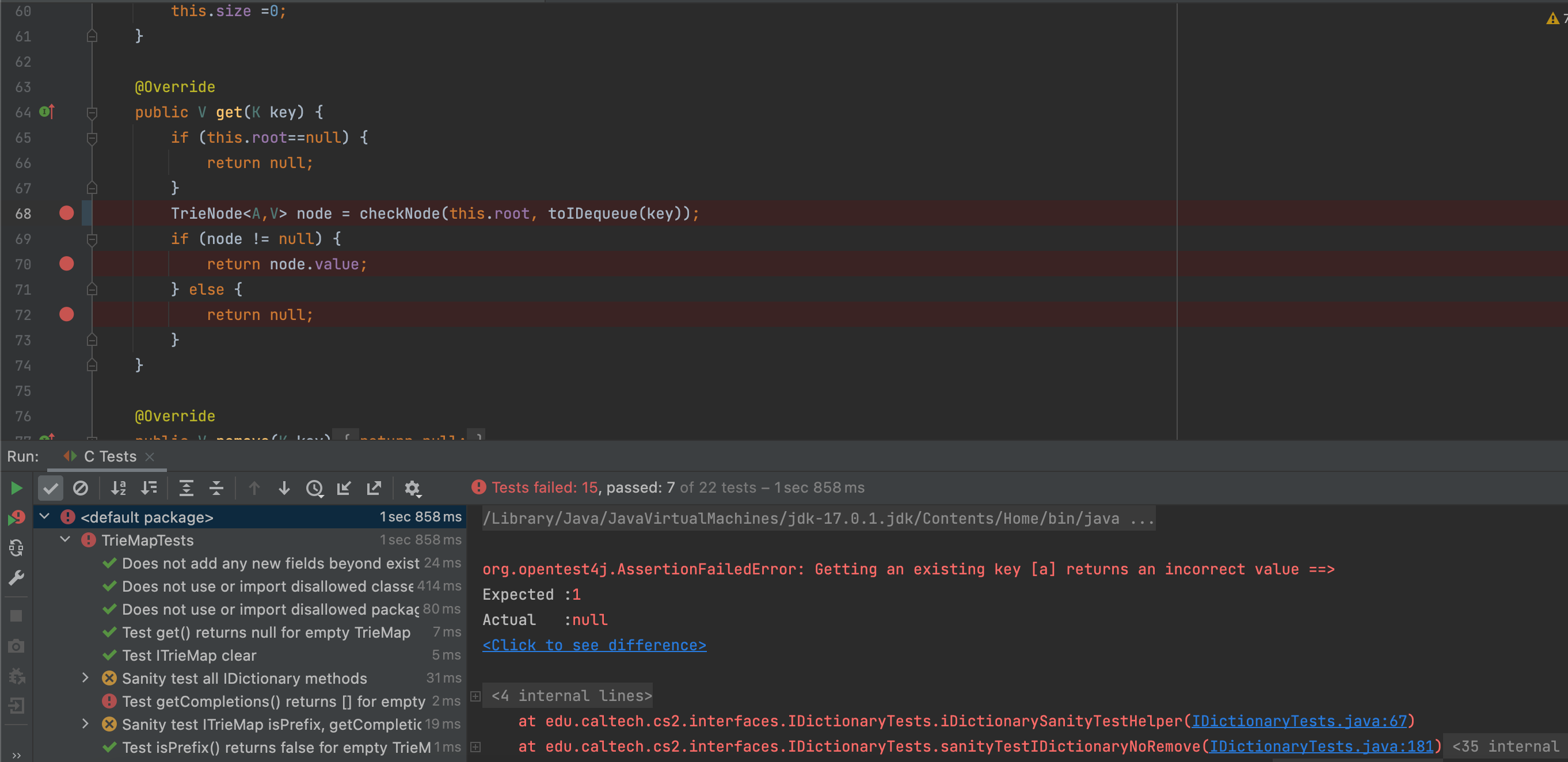The width and height of the screenshot is (1568, 762).
Task: Expand Sanity test all IDictionary methods
Action: click(85, 677)
